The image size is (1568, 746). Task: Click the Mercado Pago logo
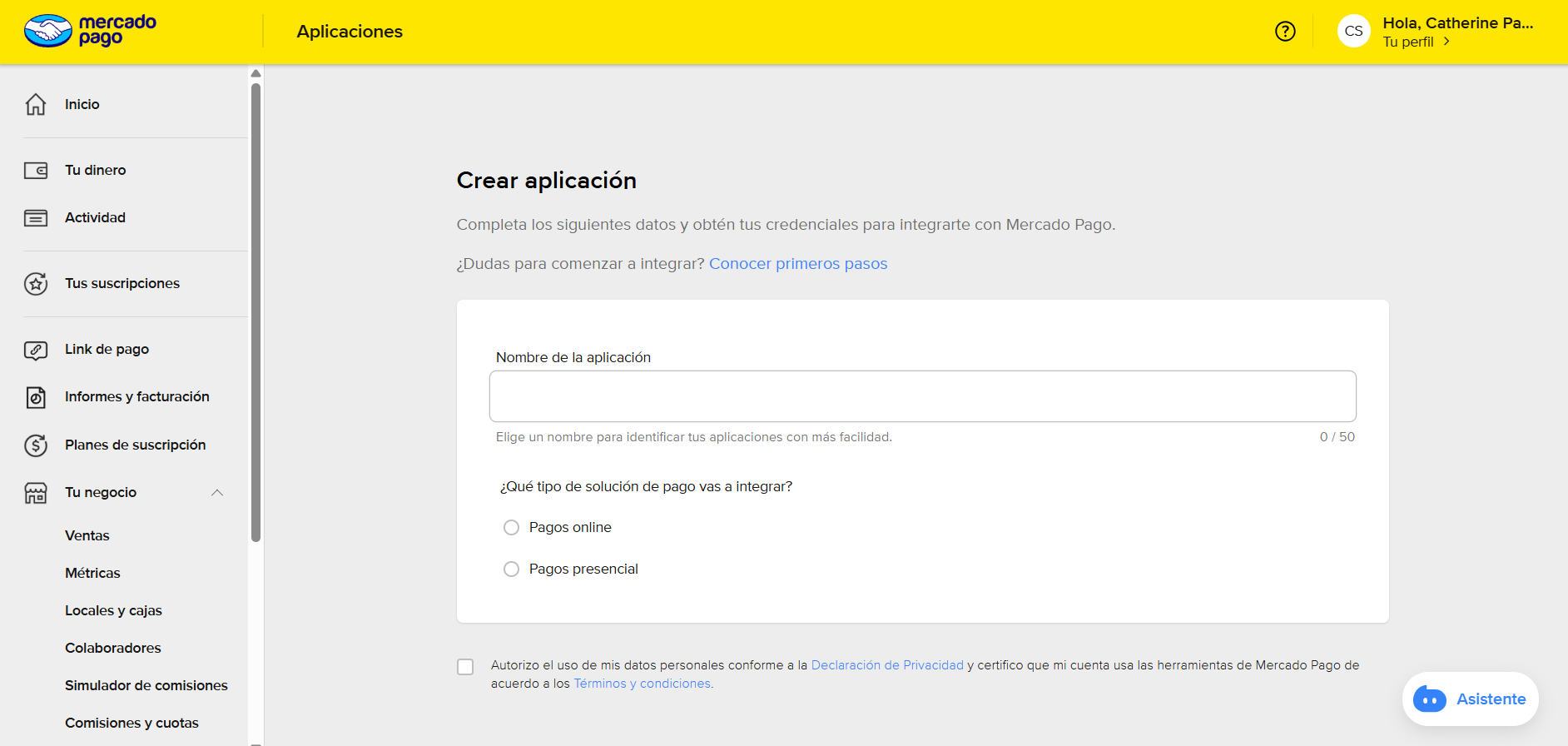click(90, 31)
